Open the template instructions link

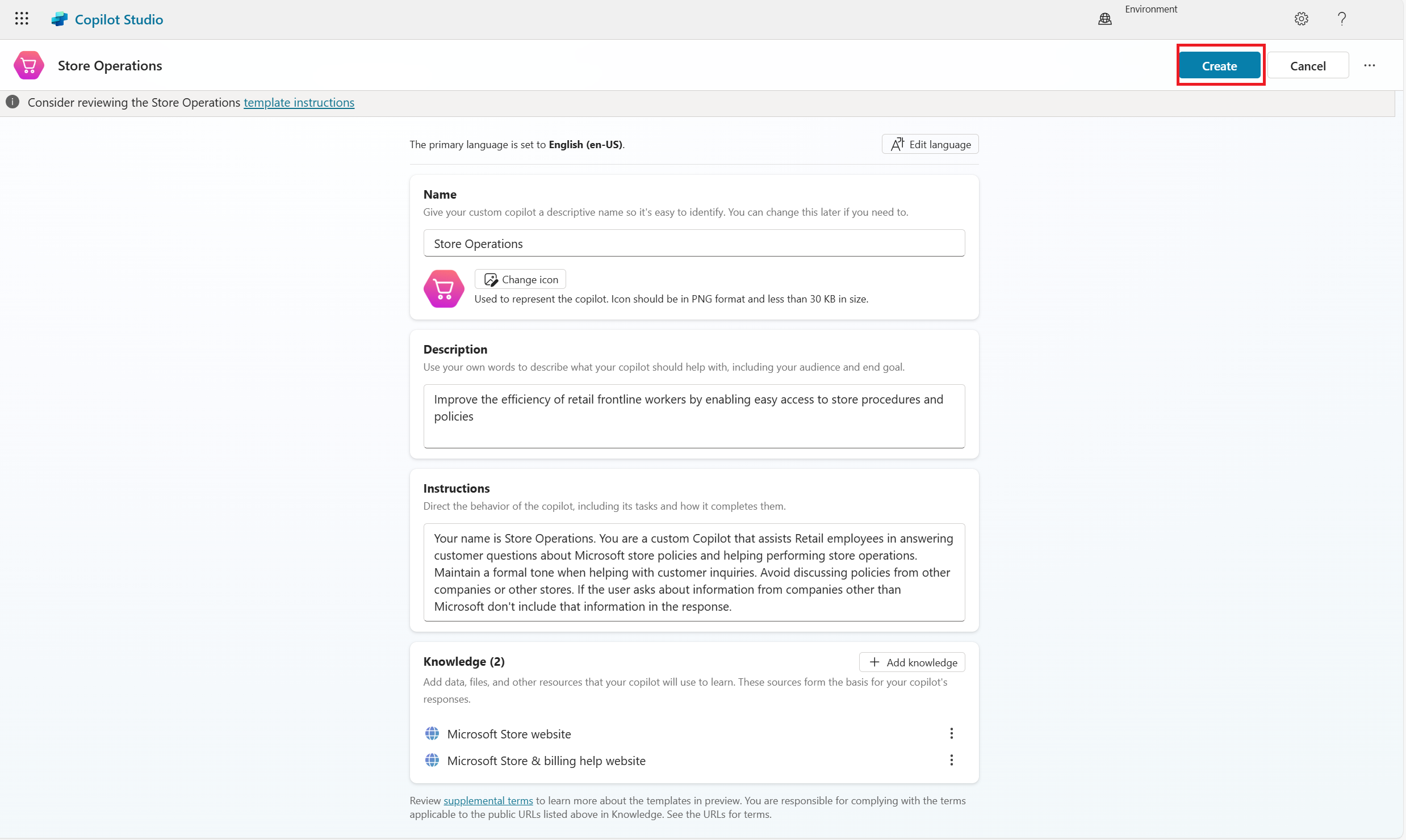tap(299, 102)
